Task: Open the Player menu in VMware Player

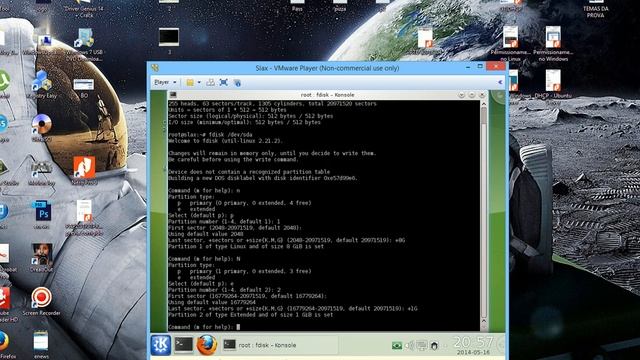Action: (x=165, y=82)
